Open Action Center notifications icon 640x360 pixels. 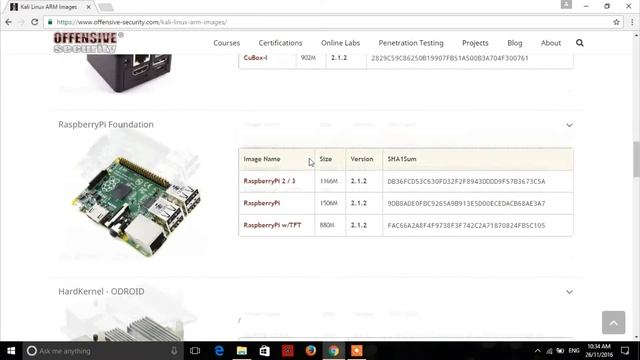pos(625,351)
